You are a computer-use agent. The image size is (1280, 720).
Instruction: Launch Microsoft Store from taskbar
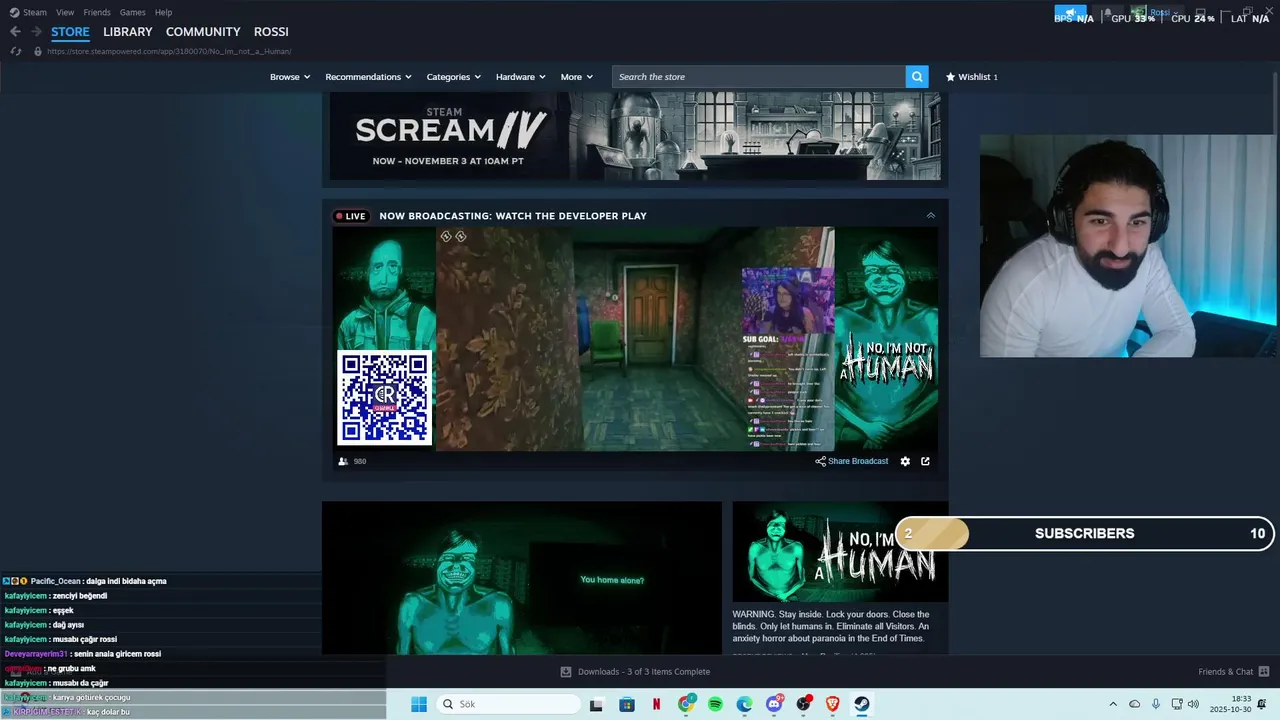tap(627, 704)
